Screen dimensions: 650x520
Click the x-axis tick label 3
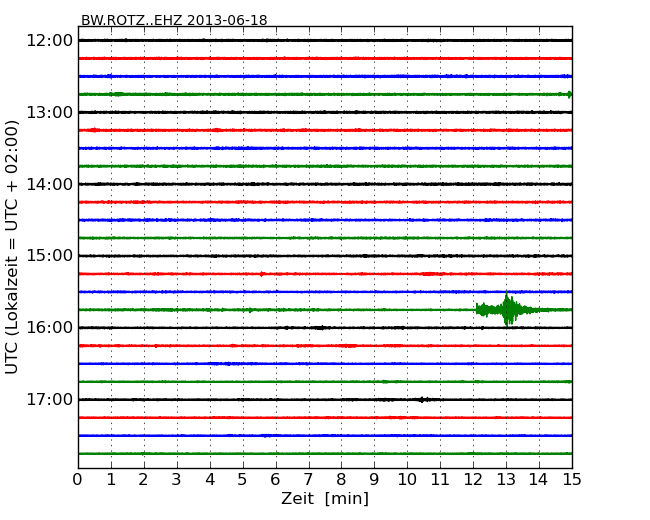click(177, 480)
